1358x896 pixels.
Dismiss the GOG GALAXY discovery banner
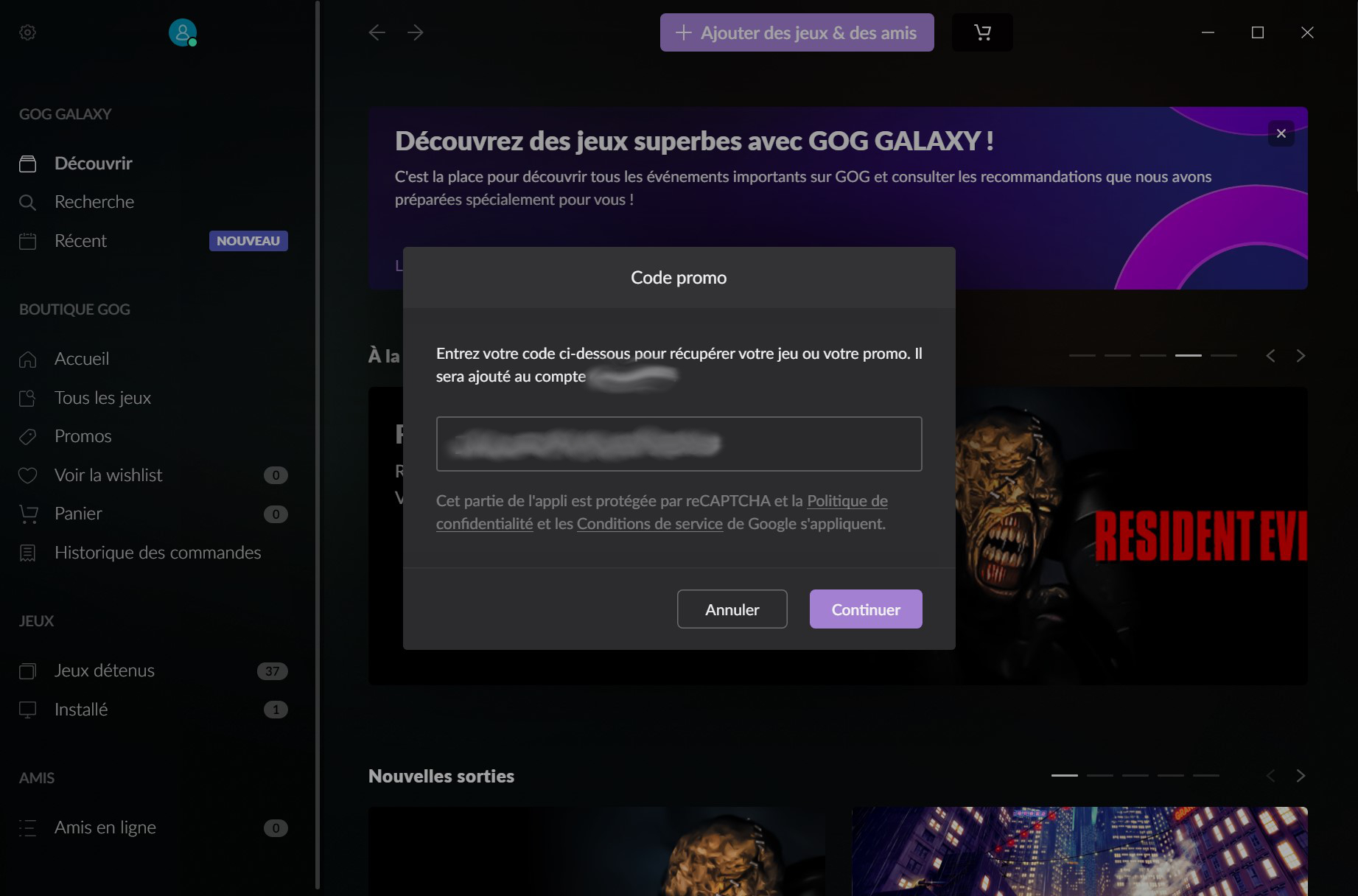tap(1281, 133)
